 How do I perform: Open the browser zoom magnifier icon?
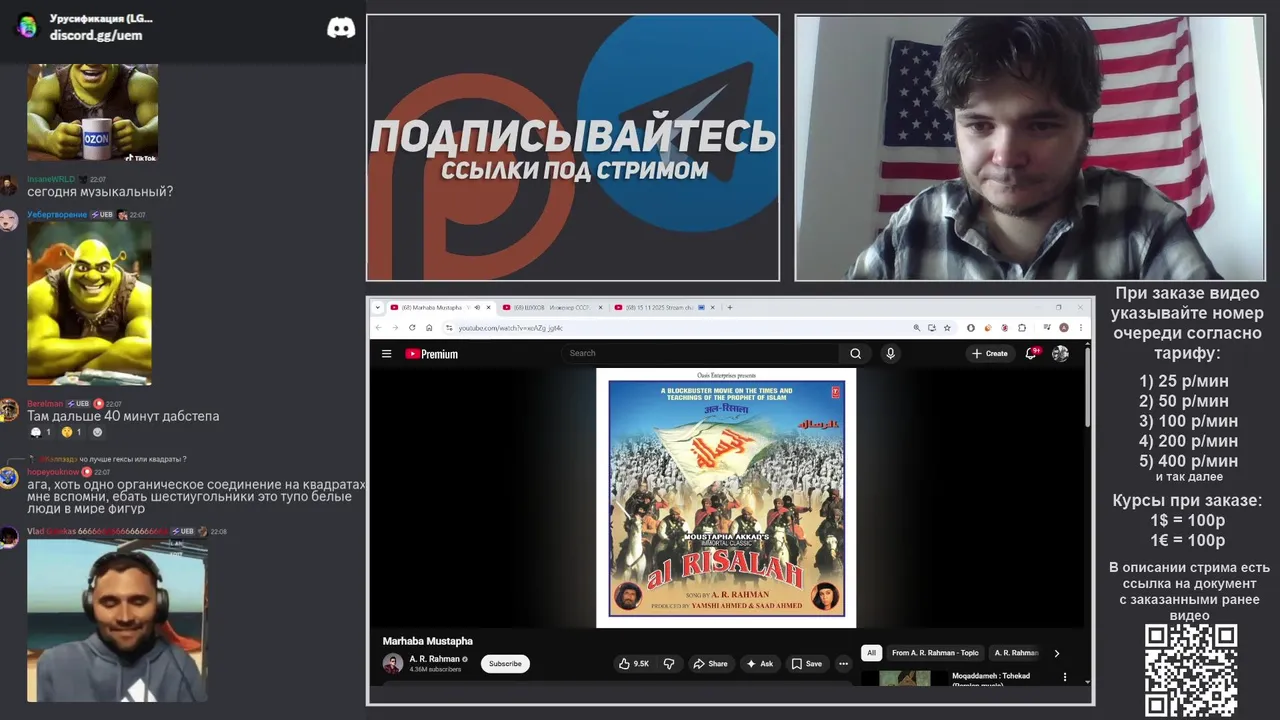(x=916, y=328)
